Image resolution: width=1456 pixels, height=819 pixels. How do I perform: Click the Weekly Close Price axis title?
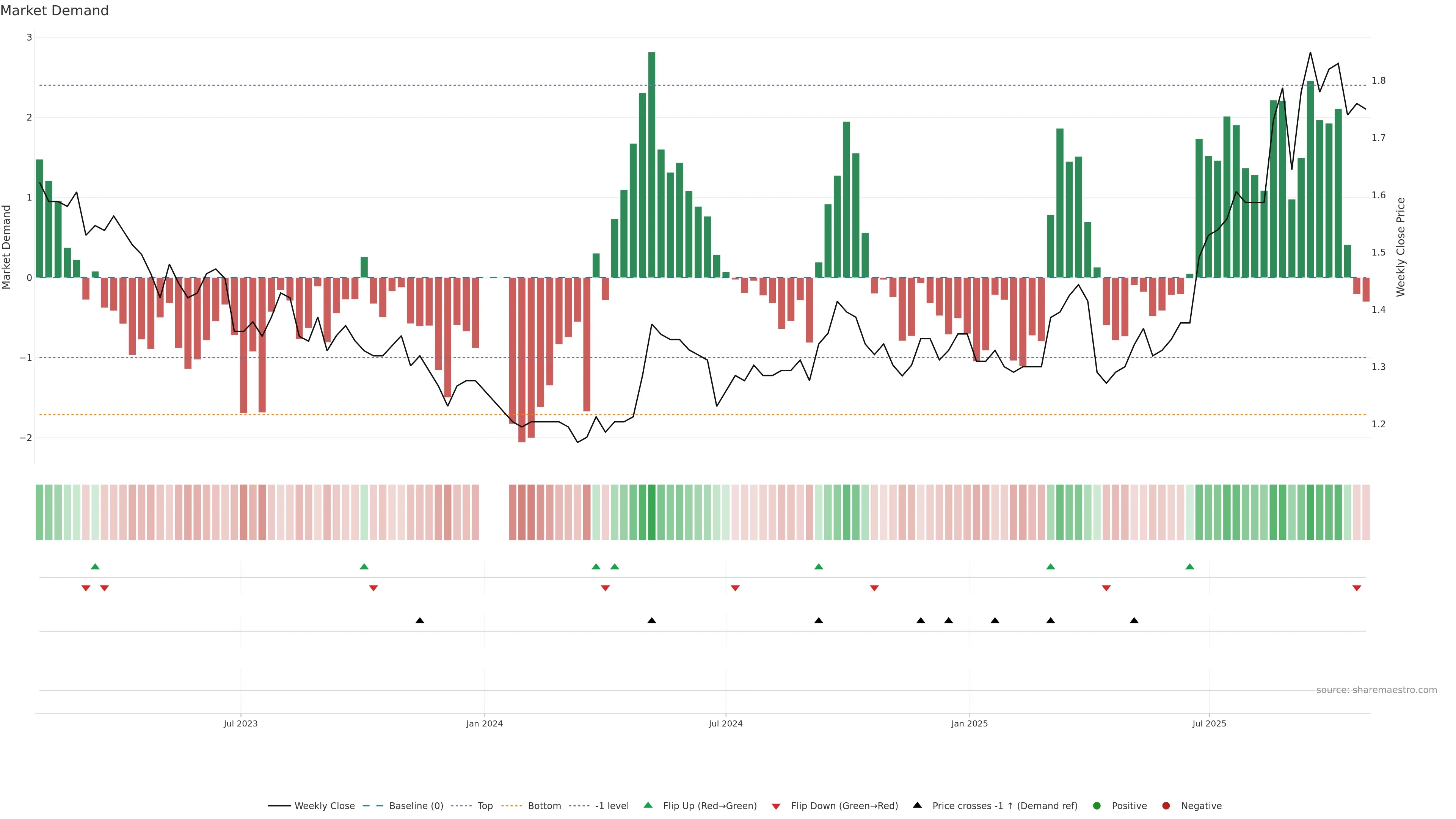(1400, 247)
